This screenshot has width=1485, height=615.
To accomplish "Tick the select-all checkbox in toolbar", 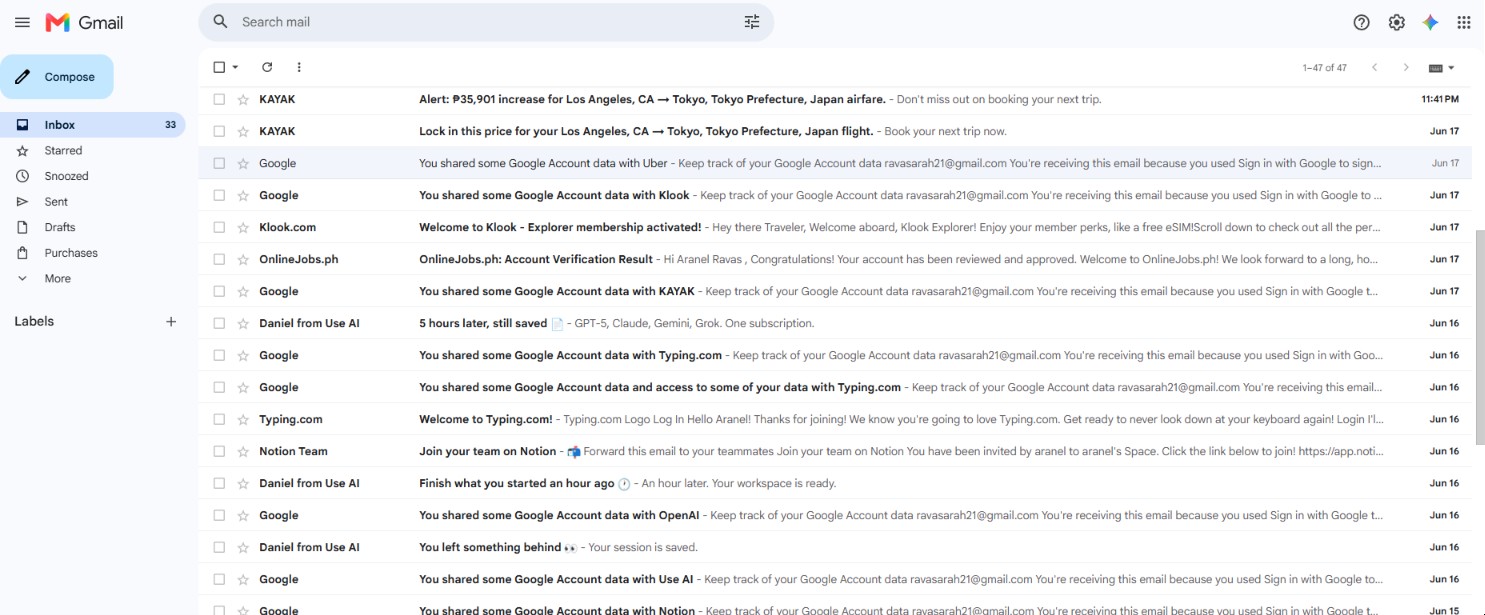I will pos(219,67).
